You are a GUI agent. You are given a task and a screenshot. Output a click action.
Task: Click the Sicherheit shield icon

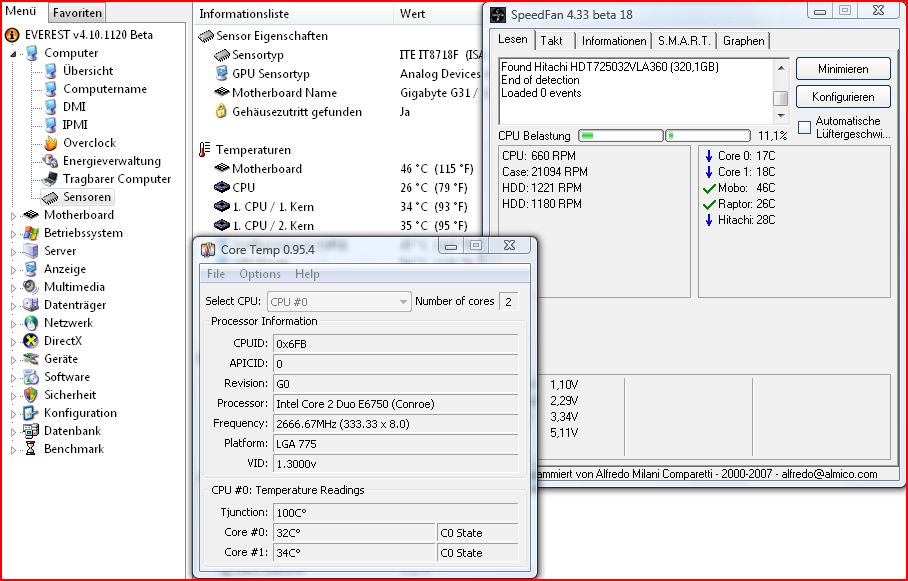(31, 395)
